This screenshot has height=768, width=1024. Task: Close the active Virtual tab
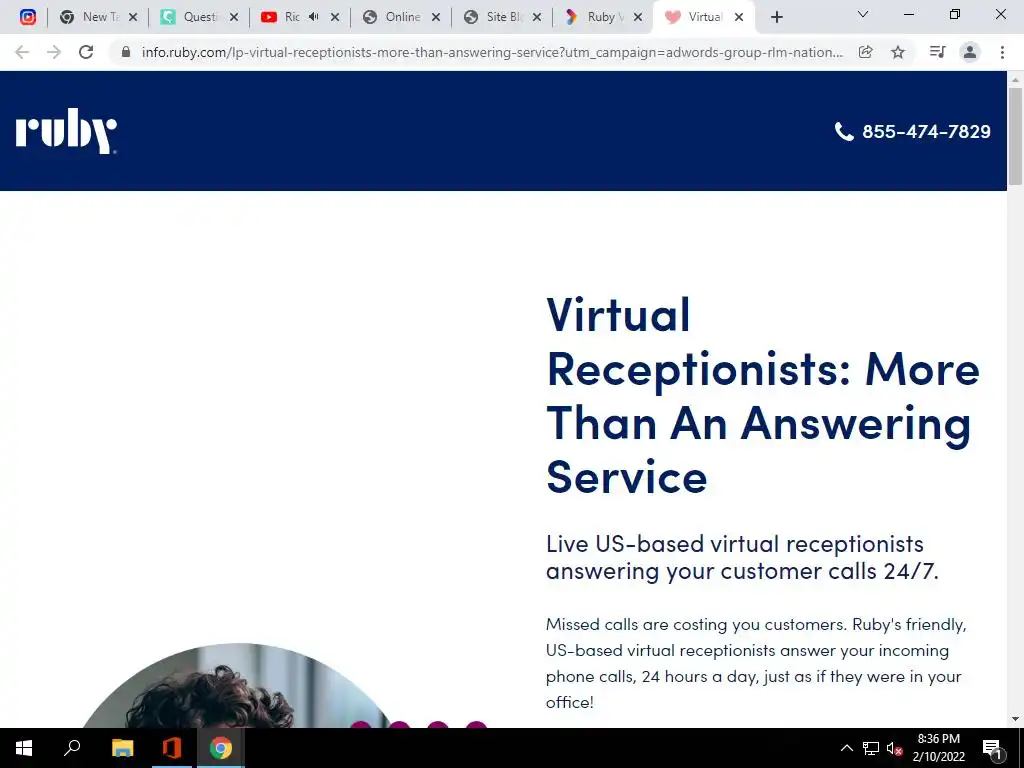click(x=739, y=18)
